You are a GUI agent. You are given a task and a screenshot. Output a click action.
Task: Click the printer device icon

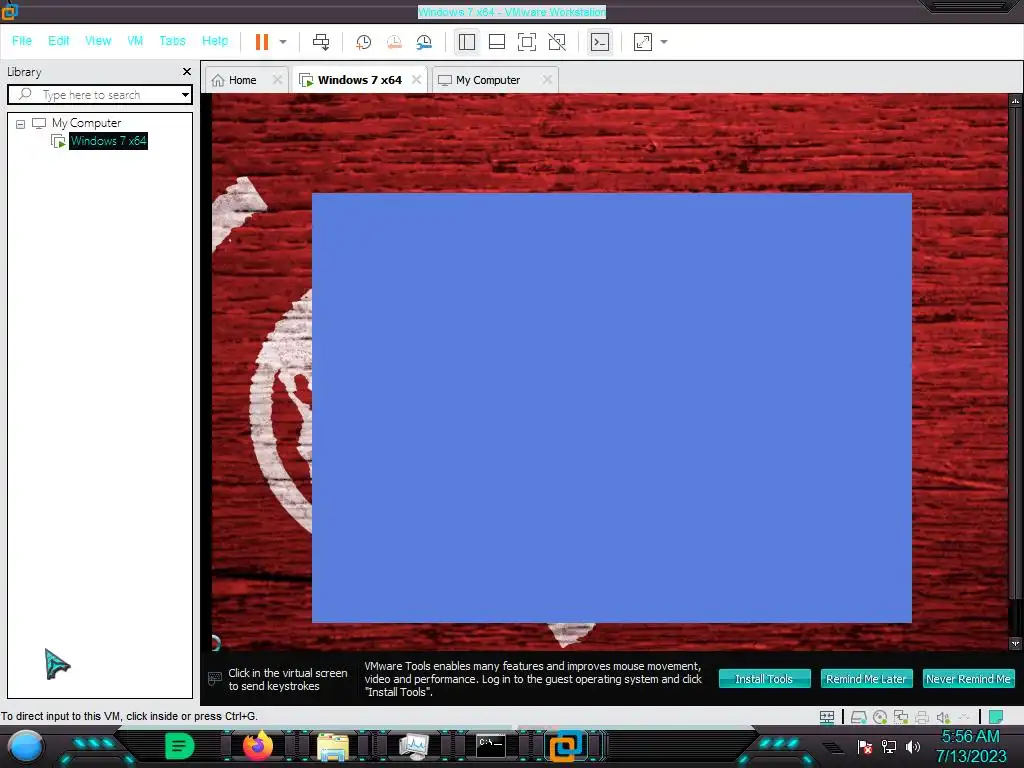pos(921,717)
